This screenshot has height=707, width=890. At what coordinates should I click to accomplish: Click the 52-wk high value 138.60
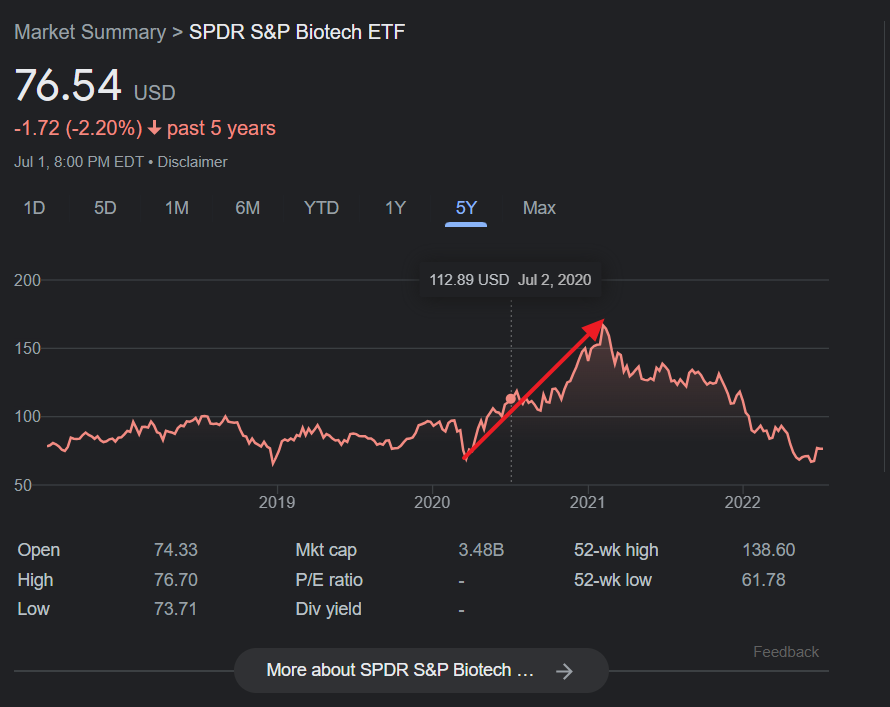[x=769, y=550]
